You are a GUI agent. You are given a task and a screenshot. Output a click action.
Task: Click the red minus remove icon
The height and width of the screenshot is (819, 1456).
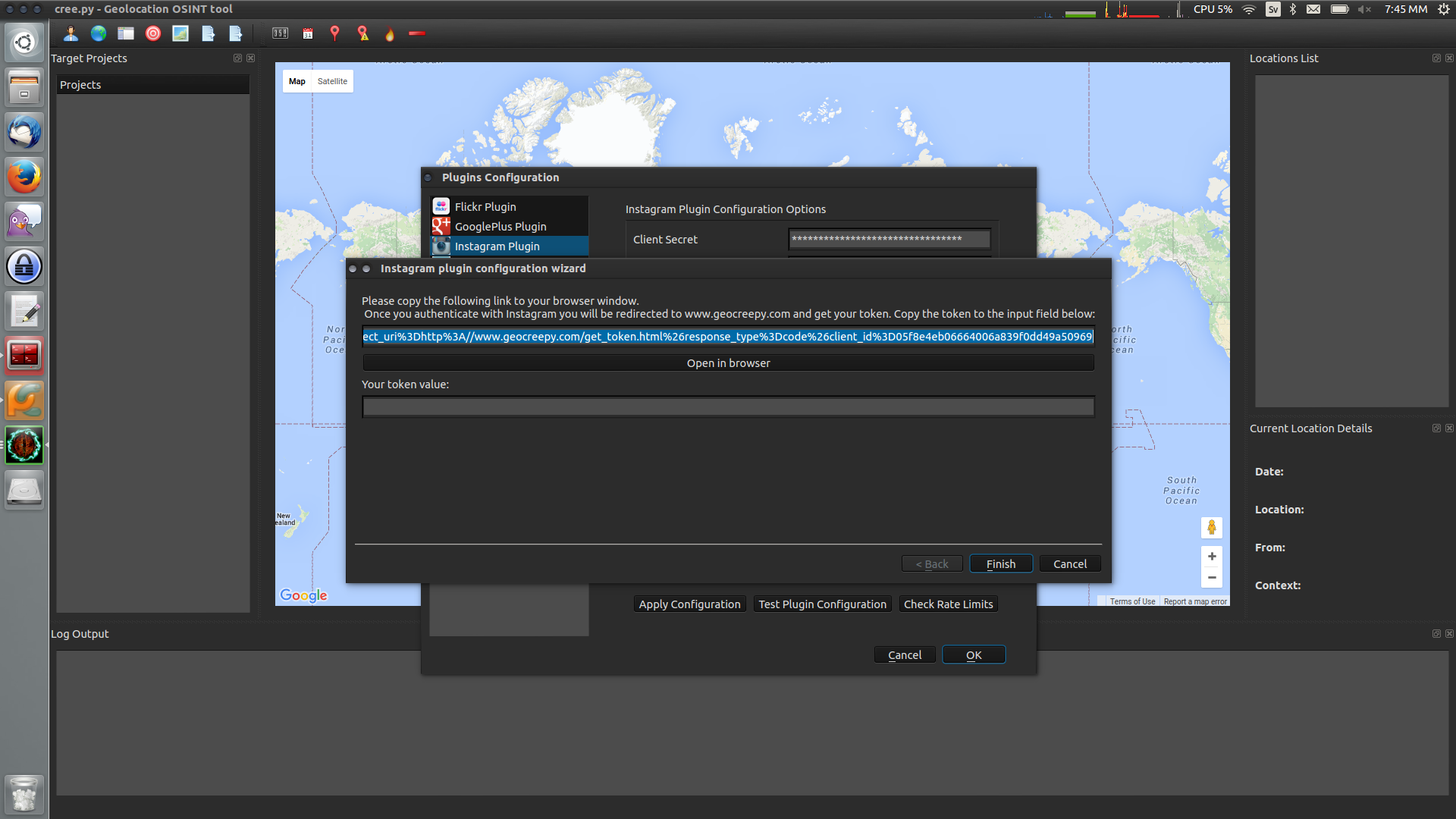click(x=417, y=33)
